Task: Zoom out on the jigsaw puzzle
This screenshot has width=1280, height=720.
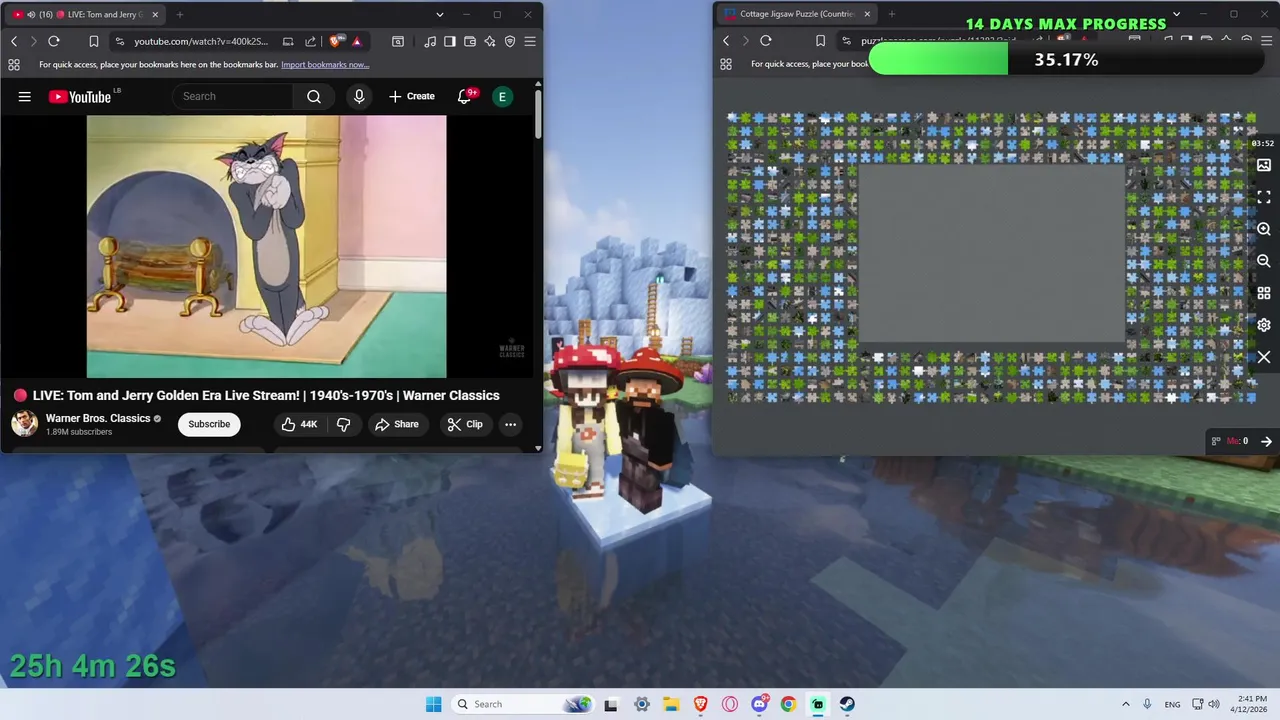Action: pos(1264,261)
